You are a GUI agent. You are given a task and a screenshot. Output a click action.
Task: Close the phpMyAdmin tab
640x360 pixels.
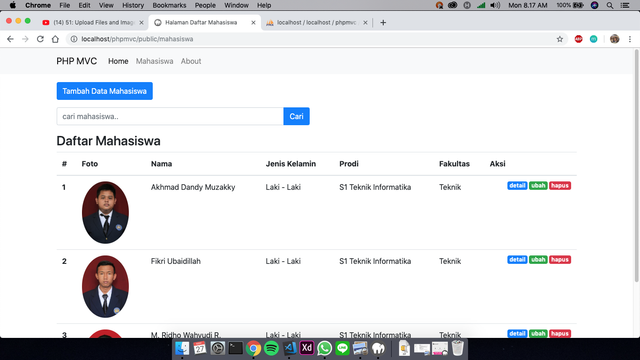(365, 22)
